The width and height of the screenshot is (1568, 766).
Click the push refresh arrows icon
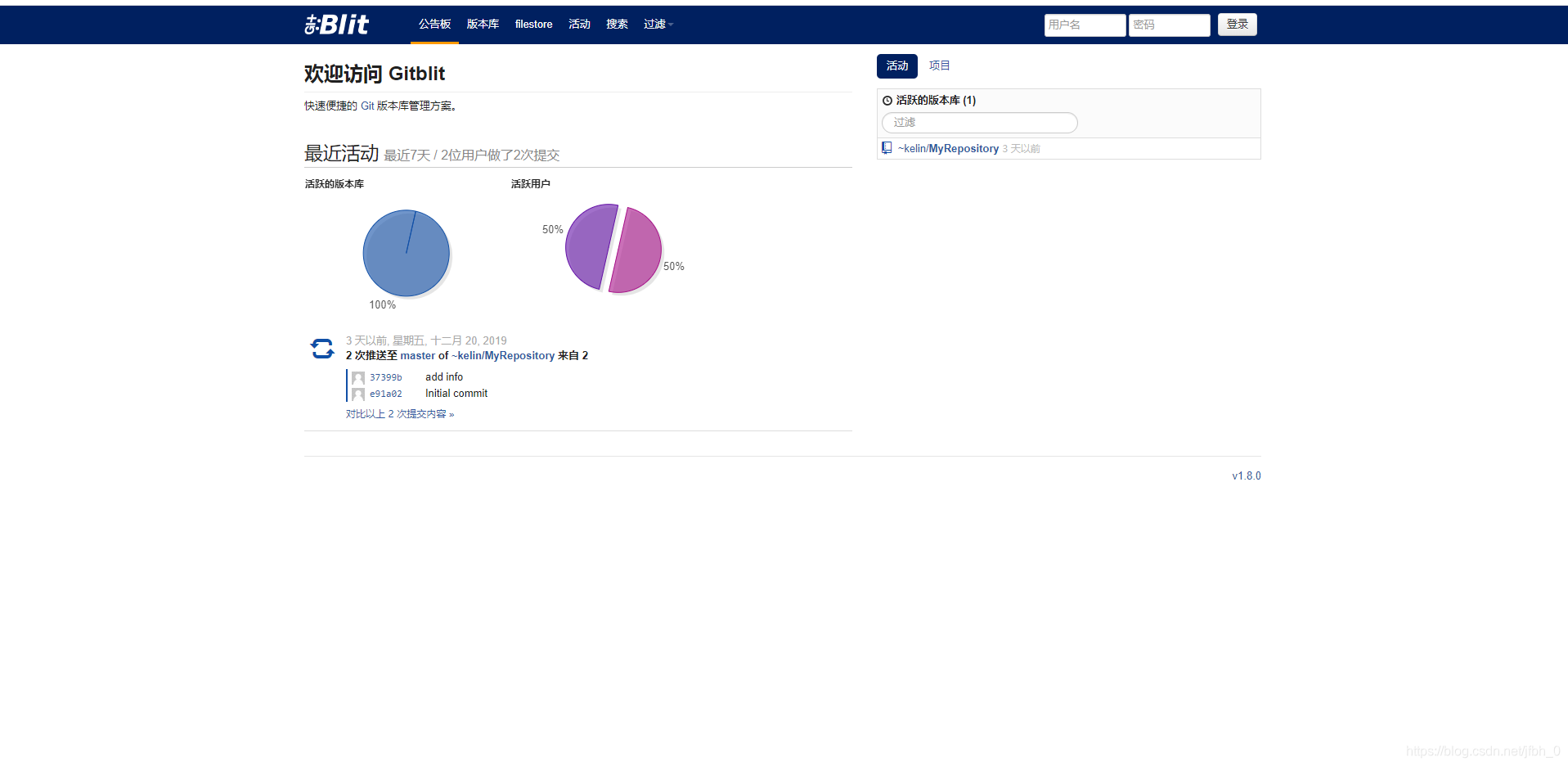click(322, 349)
